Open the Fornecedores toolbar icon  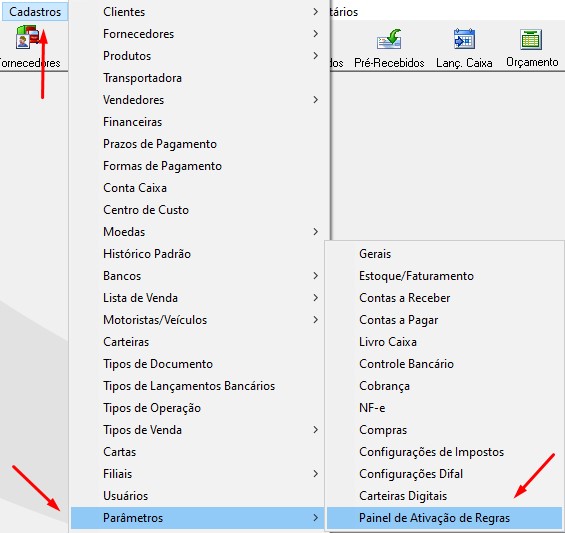click(x=27, y=37)
